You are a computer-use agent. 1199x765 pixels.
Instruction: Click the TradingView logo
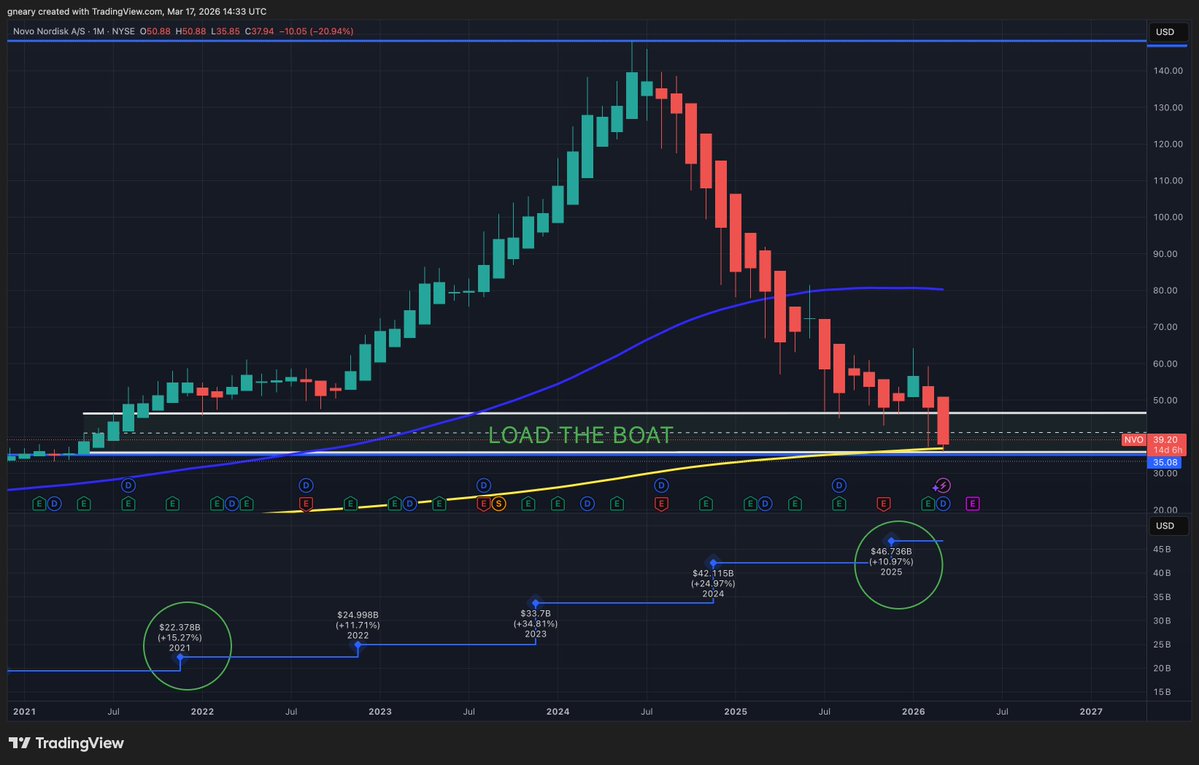66,743
